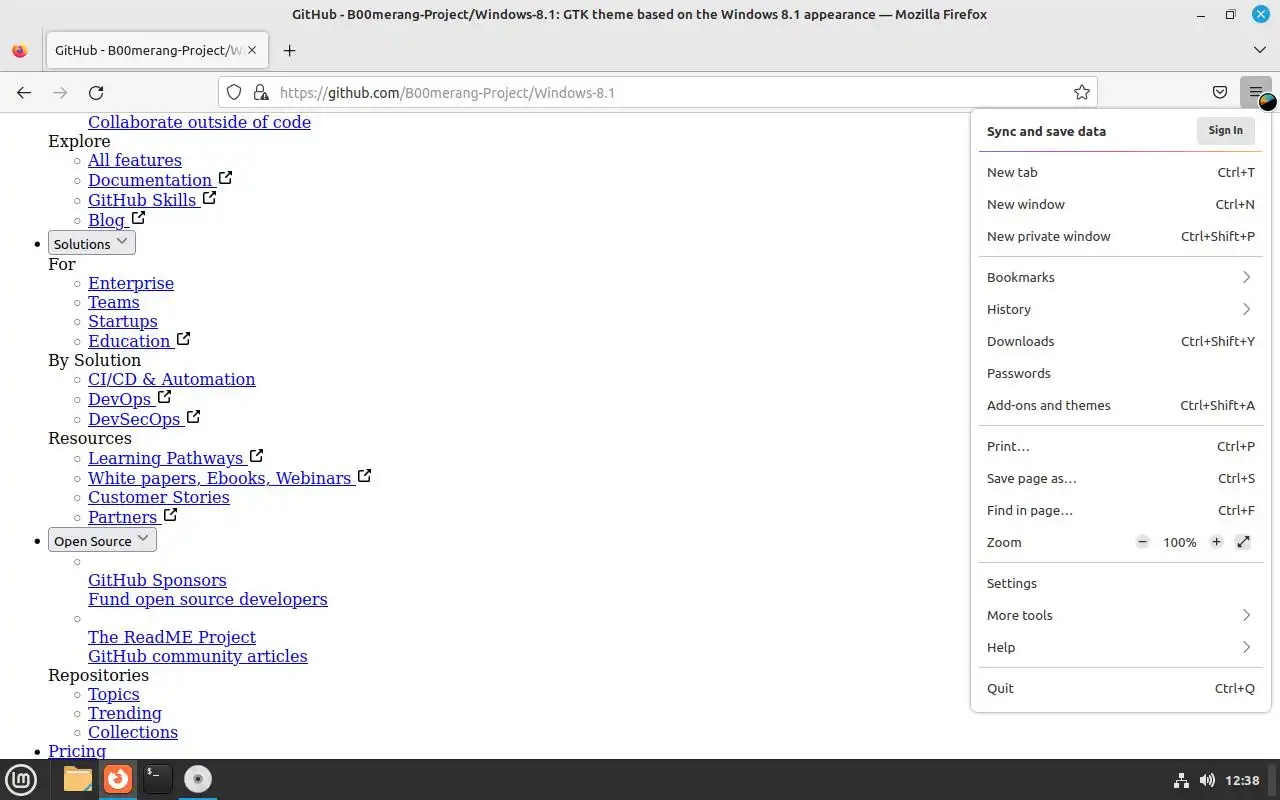Click the List all tabs chevron
Screen dimensions: 1280x800
click(1259, 50)
